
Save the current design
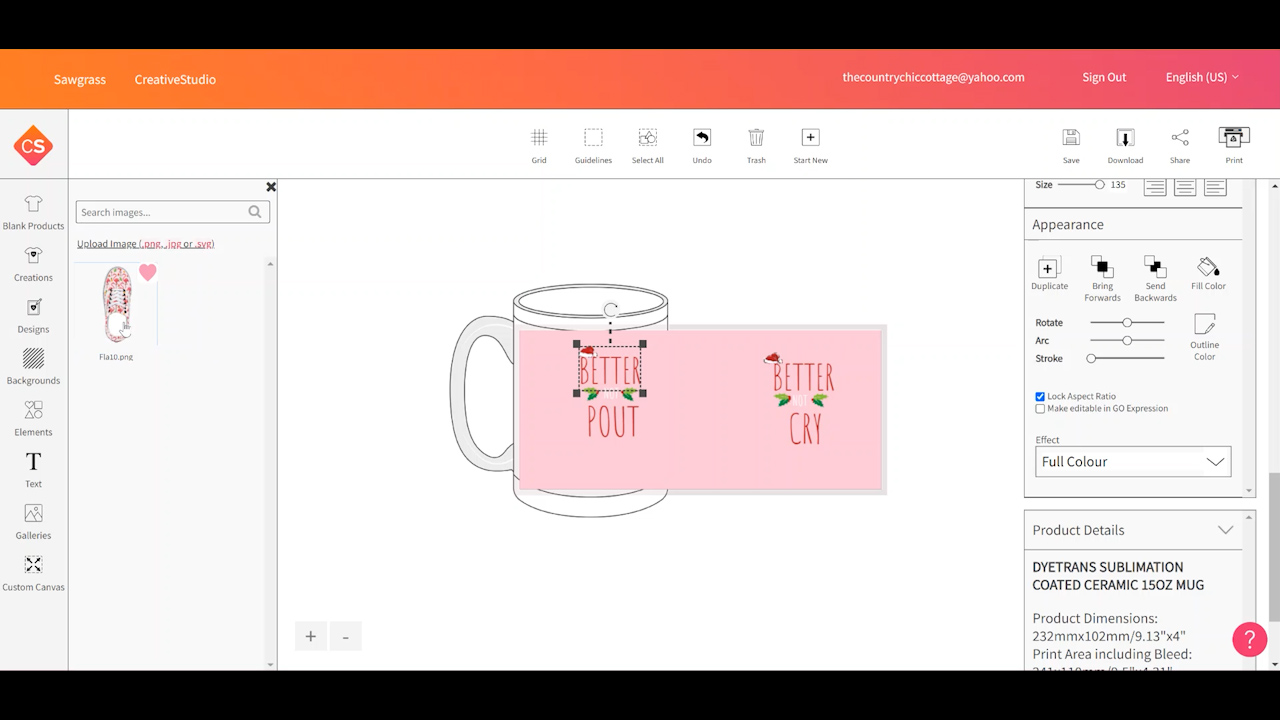point(1071,145)
